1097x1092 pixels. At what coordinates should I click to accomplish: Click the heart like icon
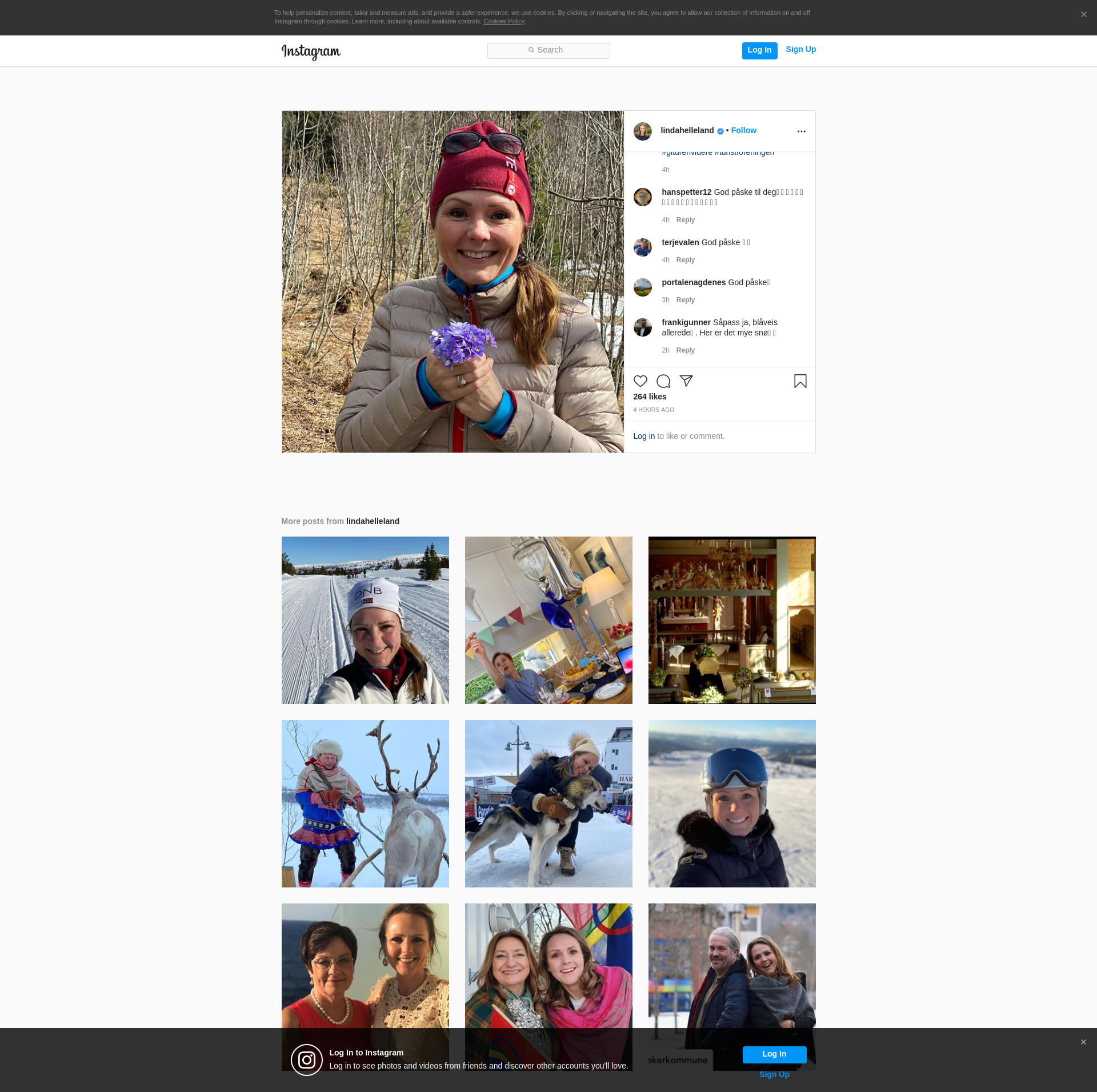point(640,381)
